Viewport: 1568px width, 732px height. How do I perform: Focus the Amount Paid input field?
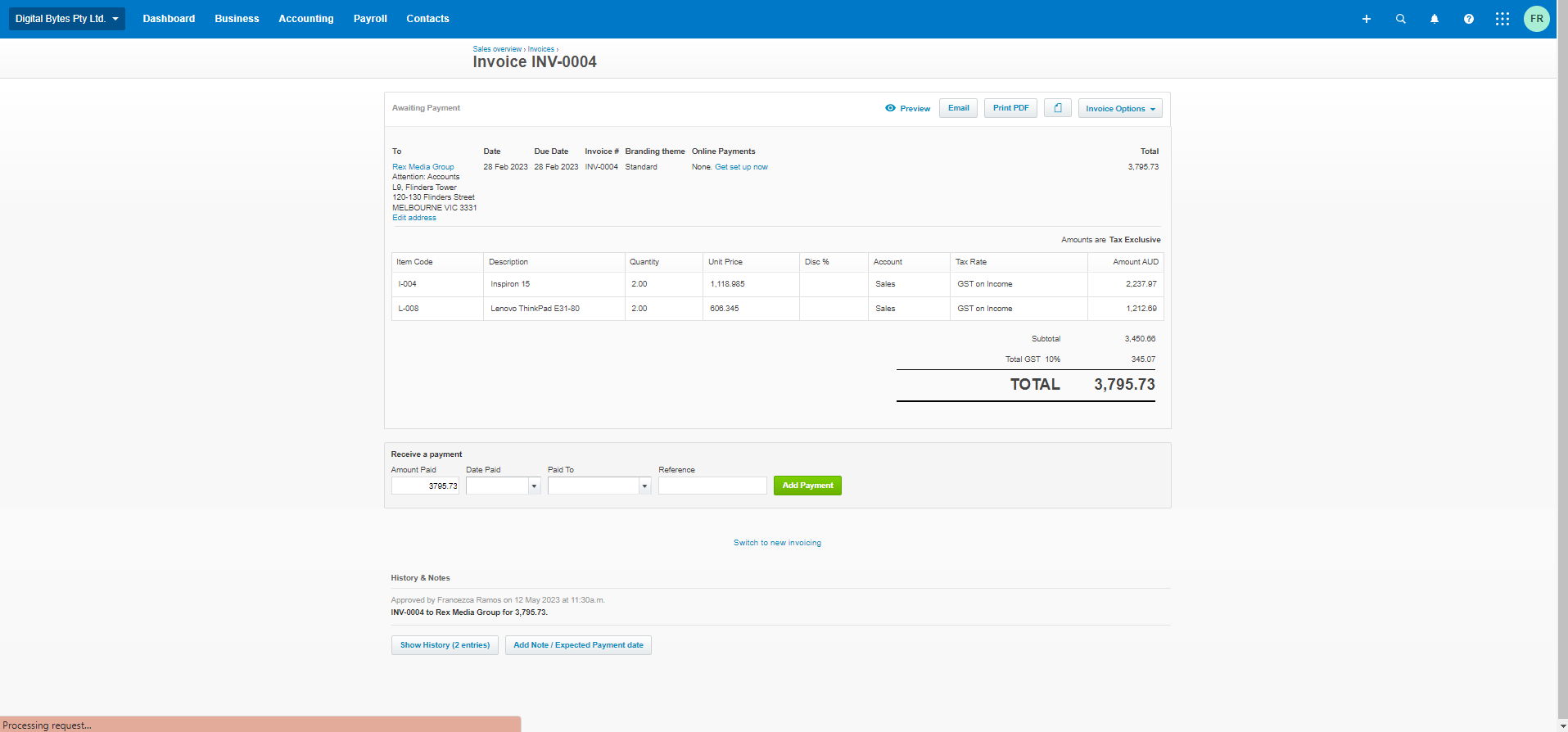(x=425, y=486)
